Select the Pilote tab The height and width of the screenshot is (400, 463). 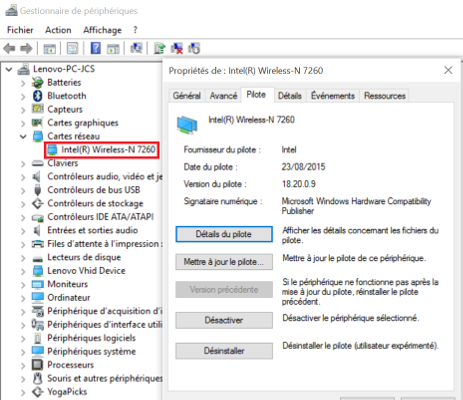pos(256,95)
